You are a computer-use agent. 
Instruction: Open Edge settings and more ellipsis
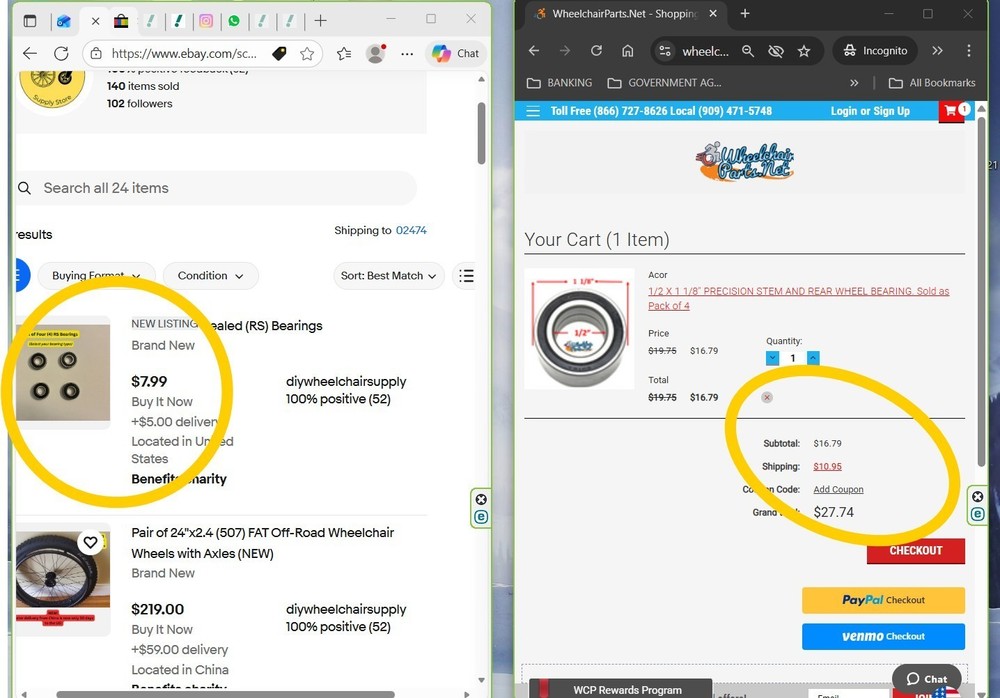pyautogui.click(x=407, y=54)
